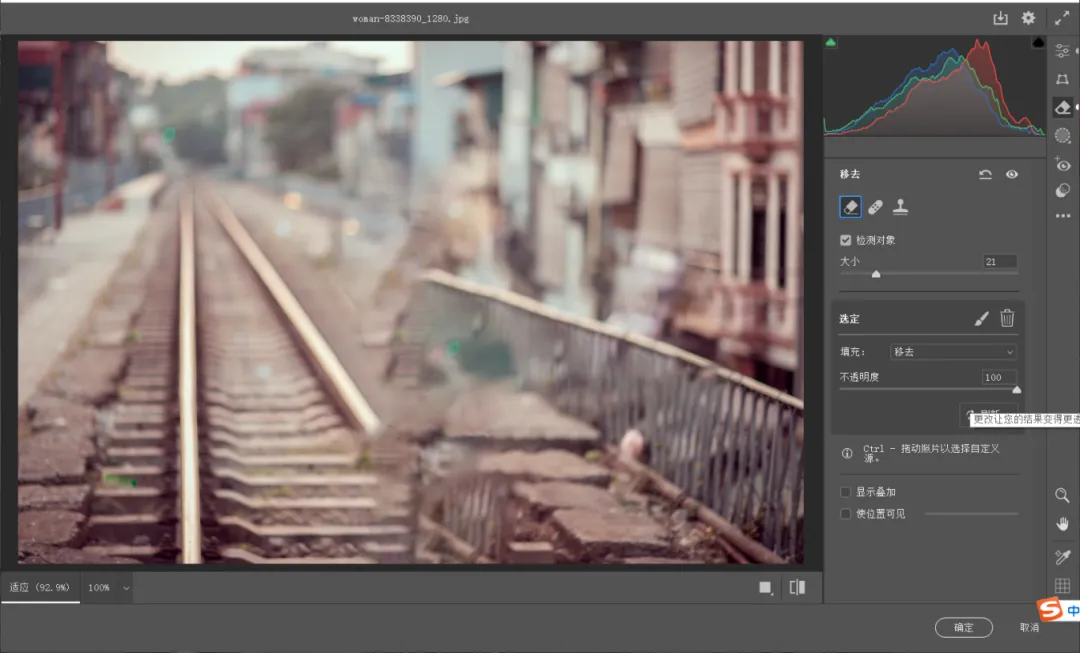Image resolution: width=1080 pixels, height=653 pixels.
Task: Click the 大小 size slider handle
Action: (x=877, y=273)
